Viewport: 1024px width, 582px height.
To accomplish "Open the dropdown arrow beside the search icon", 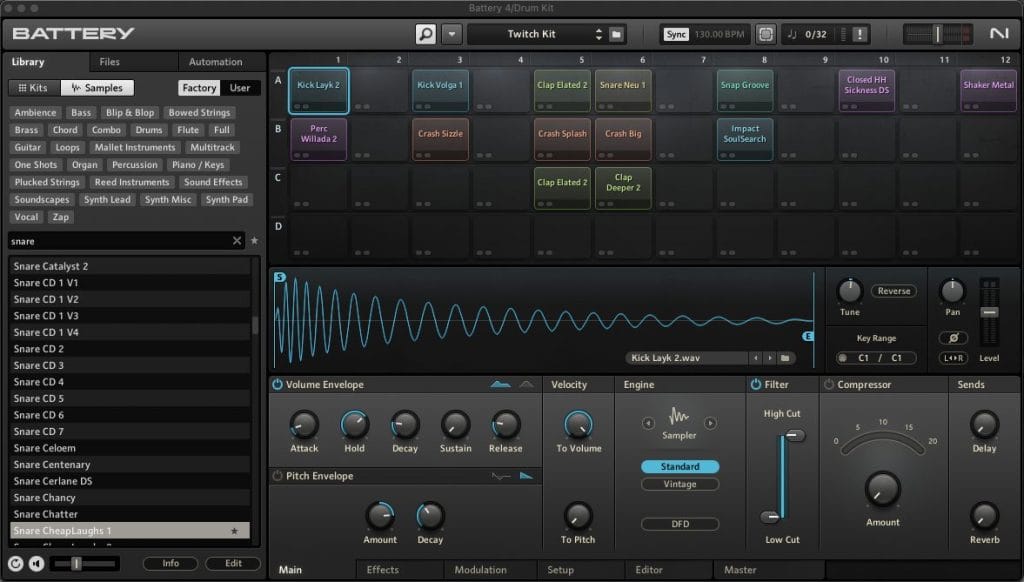I will click(x=453, y=34).
